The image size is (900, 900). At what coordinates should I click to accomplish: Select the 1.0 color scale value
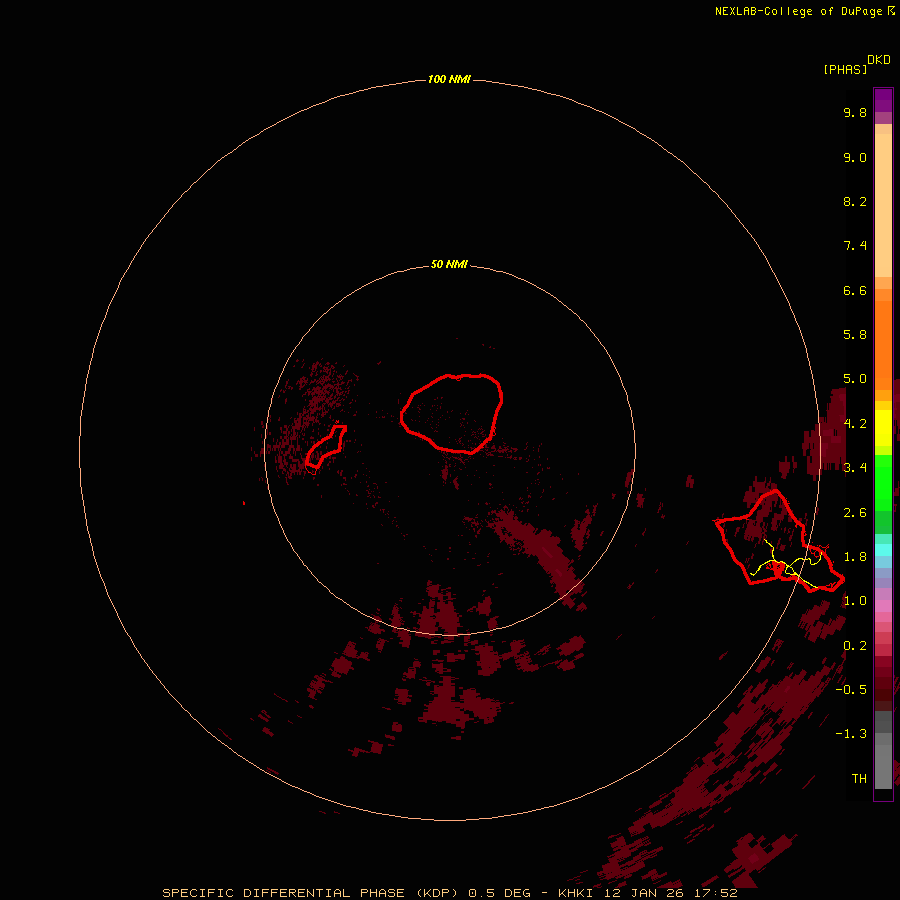click(855, 601)
